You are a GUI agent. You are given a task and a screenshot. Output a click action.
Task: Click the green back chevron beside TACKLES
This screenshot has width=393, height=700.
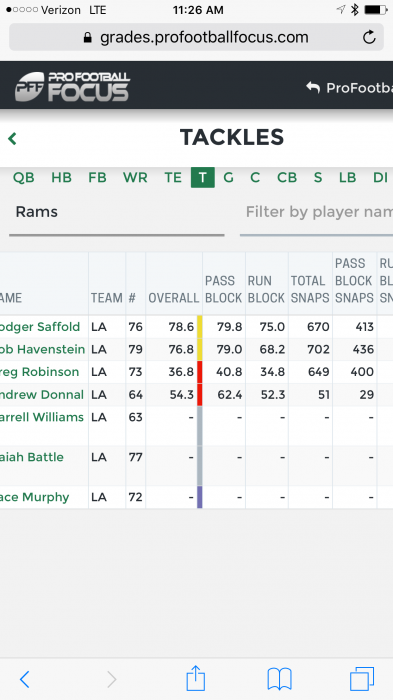point(13,138)
